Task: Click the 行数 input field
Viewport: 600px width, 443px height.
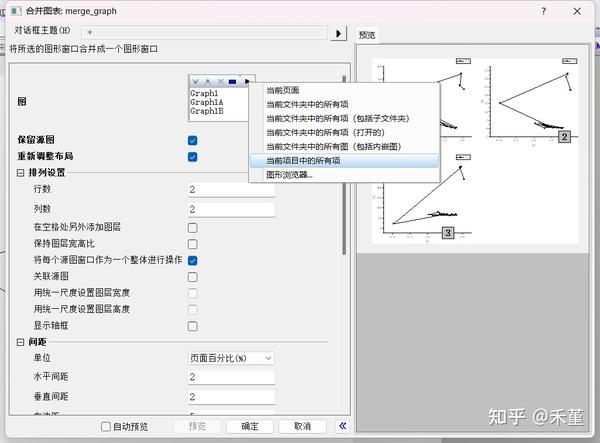Action: [x=231, y=190]
